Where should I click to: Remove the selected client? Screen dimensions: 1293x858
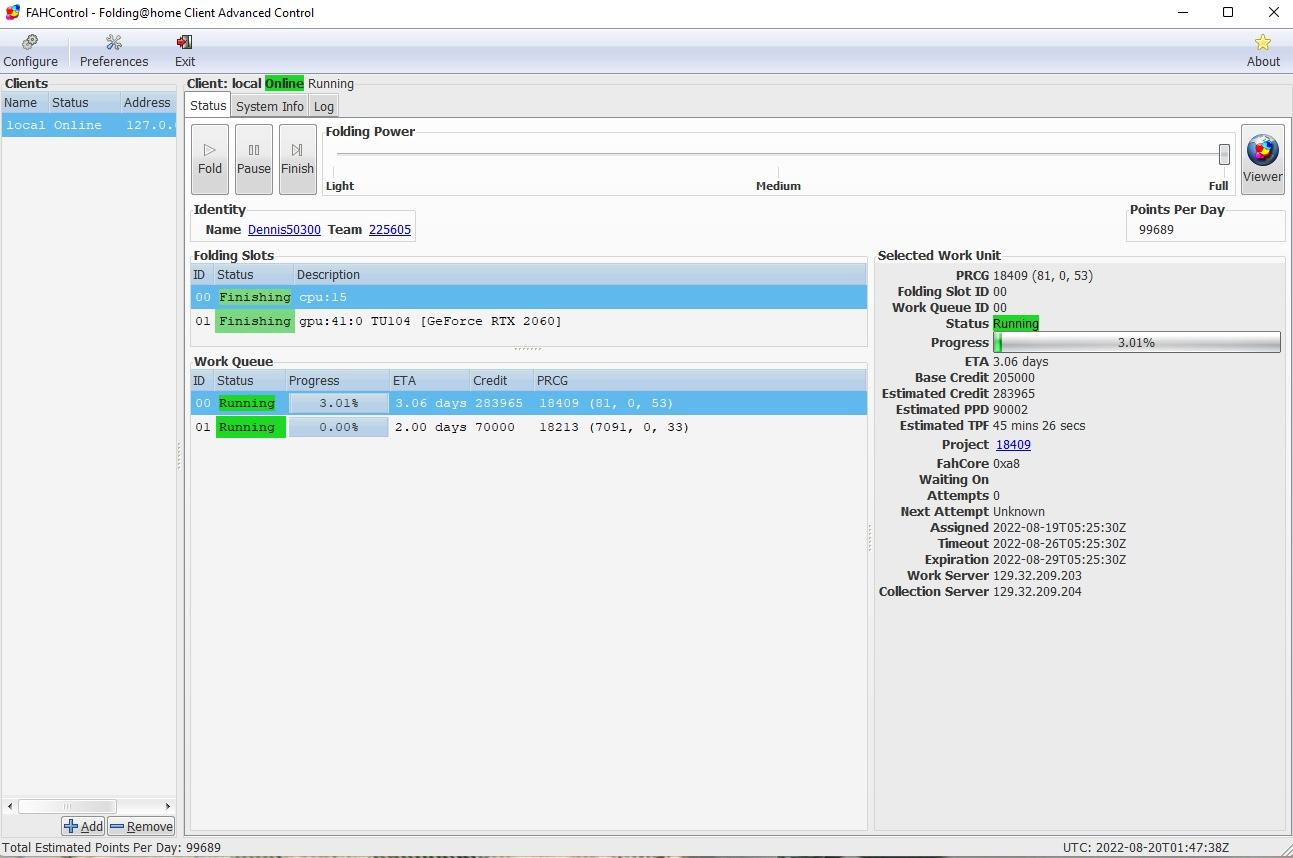click(x=141, y=826)
